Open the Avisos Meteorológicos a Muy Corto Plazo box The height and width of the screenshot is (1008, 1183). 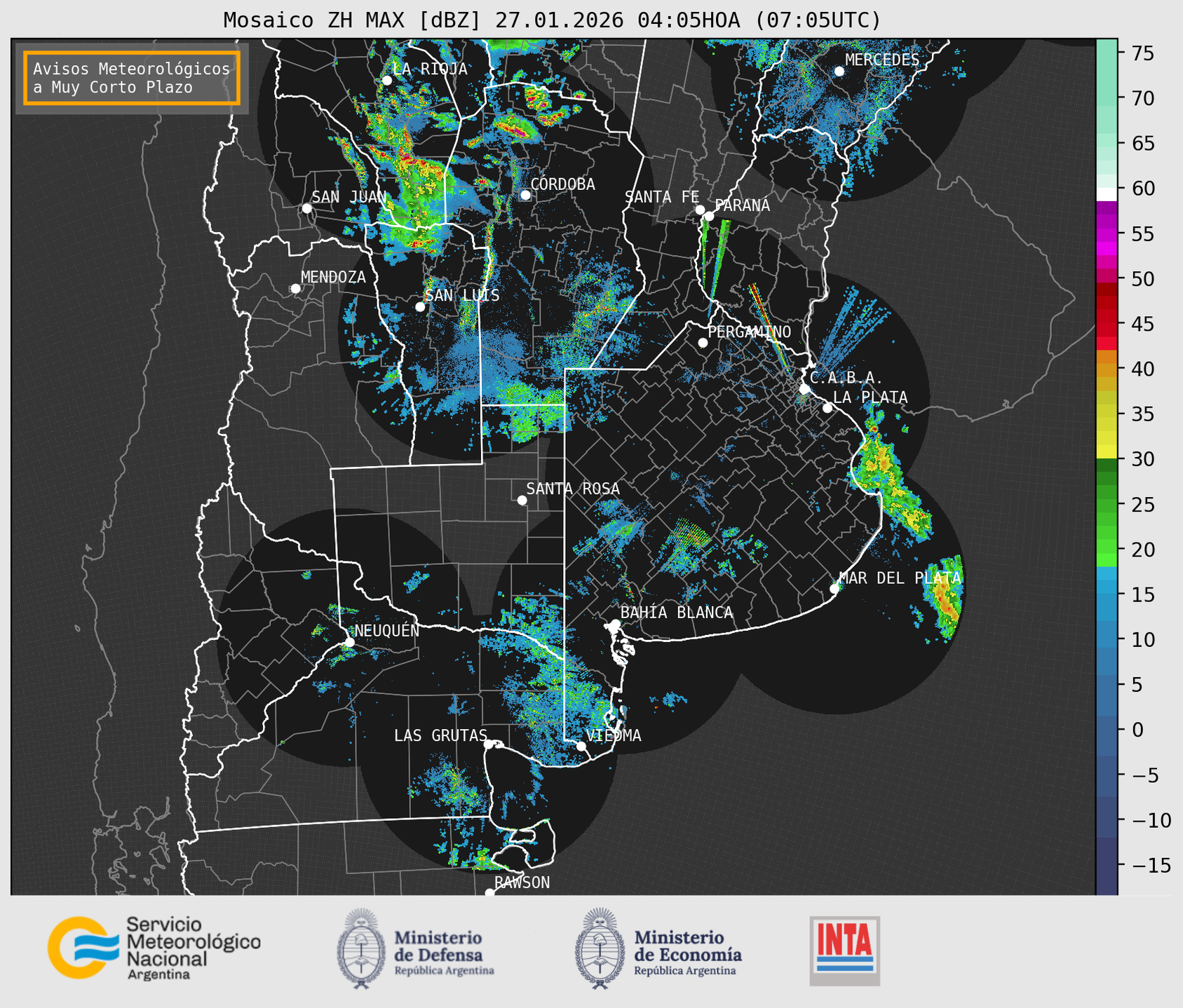(132, 78)
